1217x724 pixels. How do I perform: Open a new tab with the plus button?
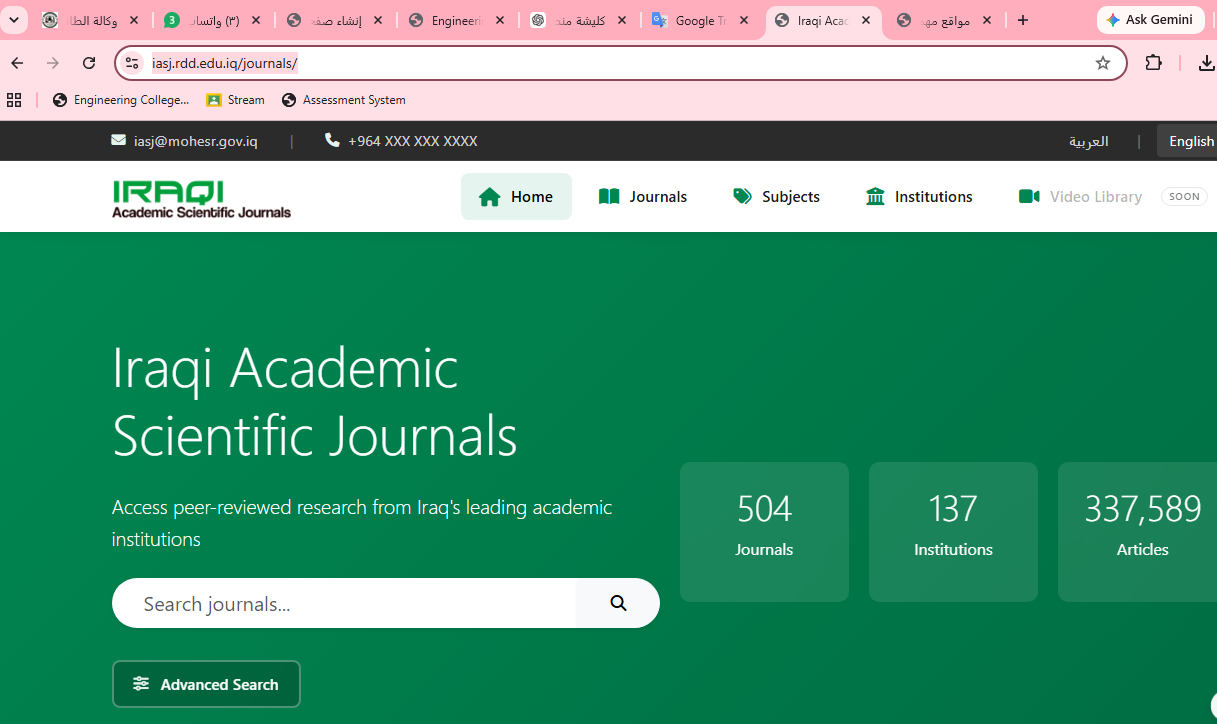(x=1022, y=20)
